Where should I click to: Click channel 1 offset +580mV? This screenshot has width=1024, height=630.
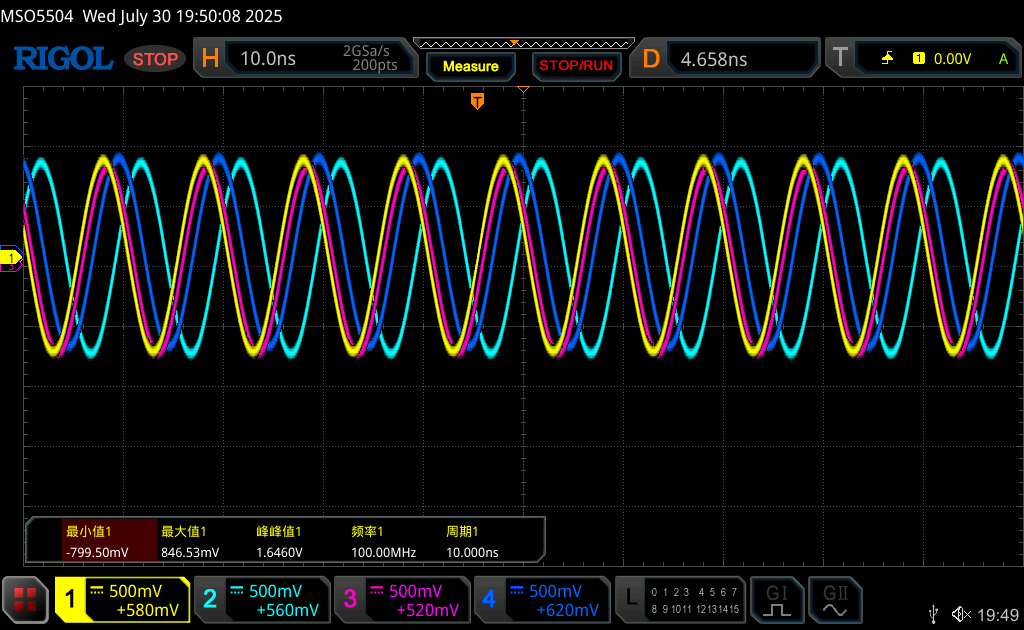pyautogui.click(x=148, y=610)
